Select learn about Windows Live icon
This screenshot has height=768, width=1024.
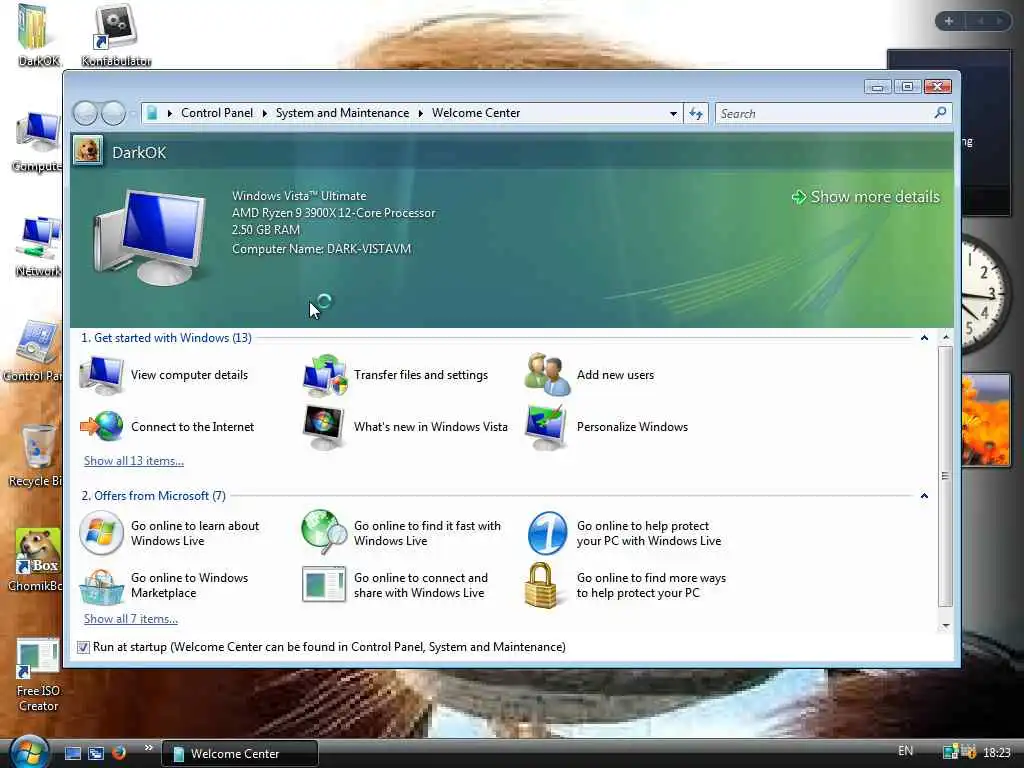(101, 533)
